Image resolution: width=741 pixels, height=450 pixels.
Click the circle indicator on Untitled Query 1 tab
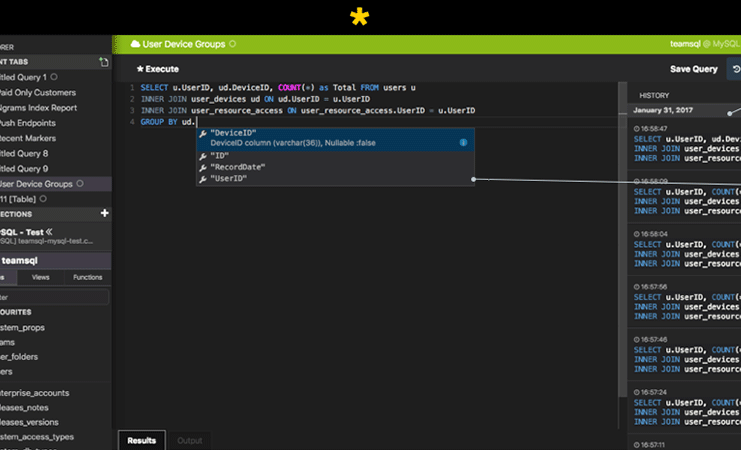click(x=54, y=77)
